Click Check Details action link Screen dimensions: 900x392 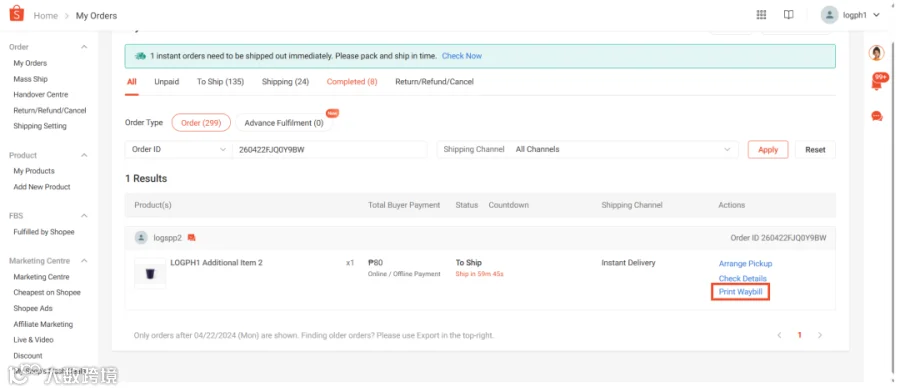point(743,278)
